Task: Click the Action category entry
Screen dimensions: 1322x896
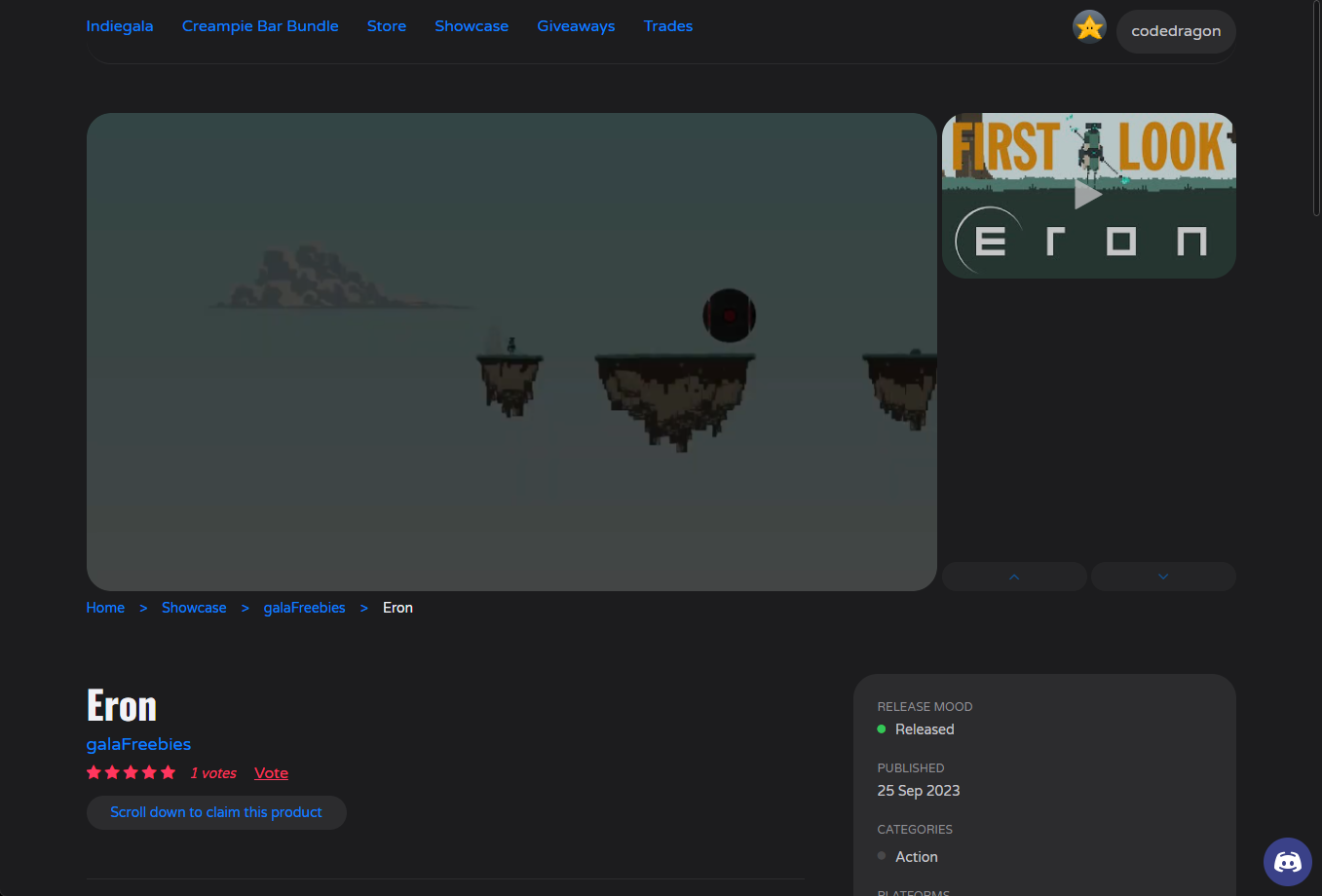Action: 917,857
